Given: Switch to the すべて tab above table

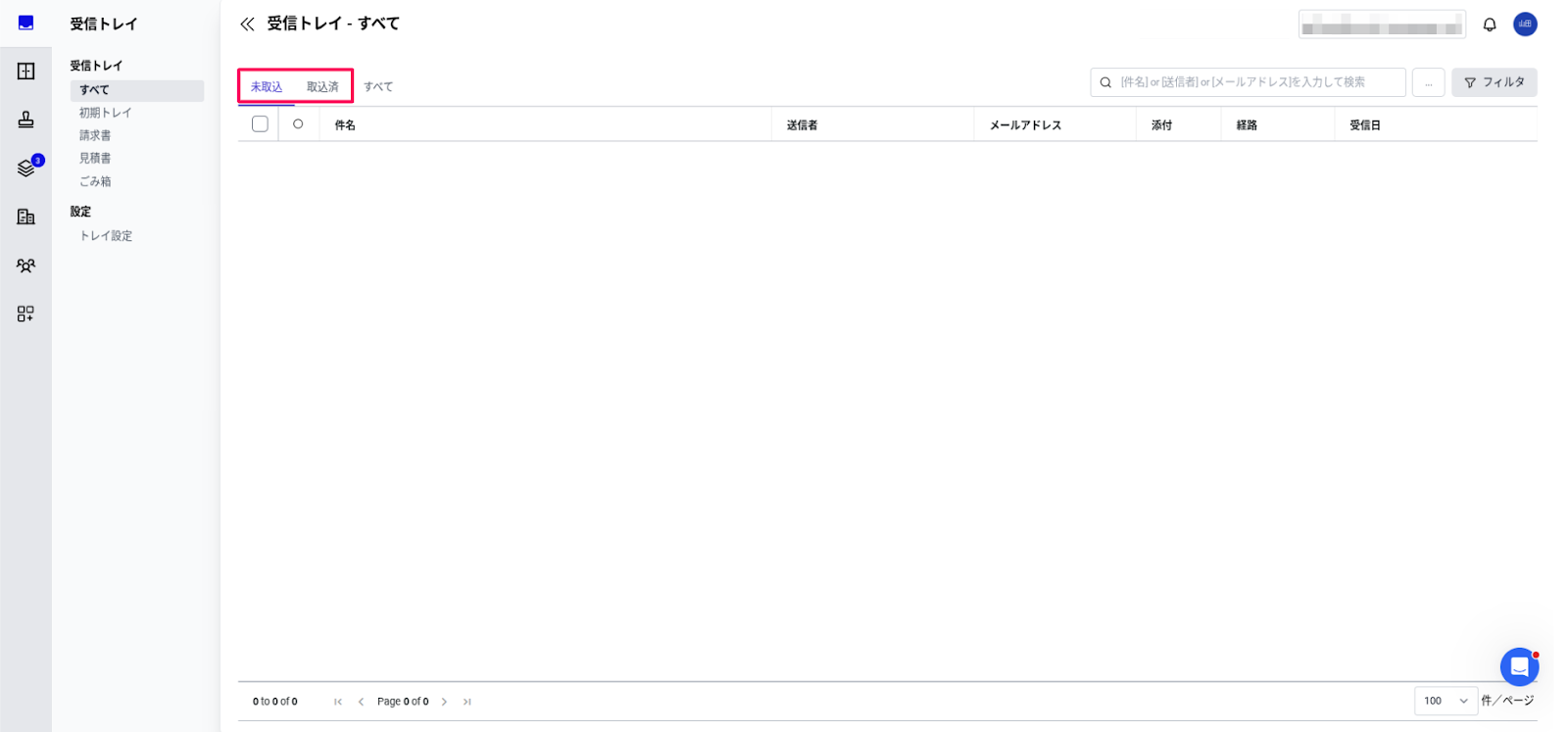Looking at the screenshot, I should pyautogui.click(x=378, y=87).
